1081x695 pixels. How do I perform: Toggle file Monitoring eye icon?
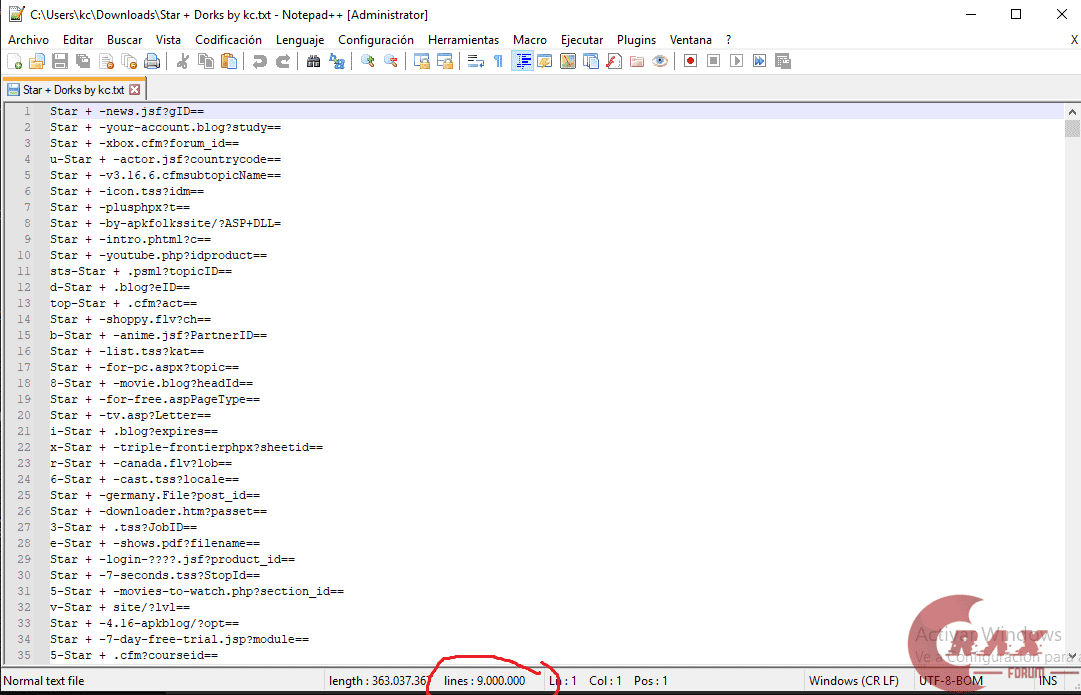660,61
